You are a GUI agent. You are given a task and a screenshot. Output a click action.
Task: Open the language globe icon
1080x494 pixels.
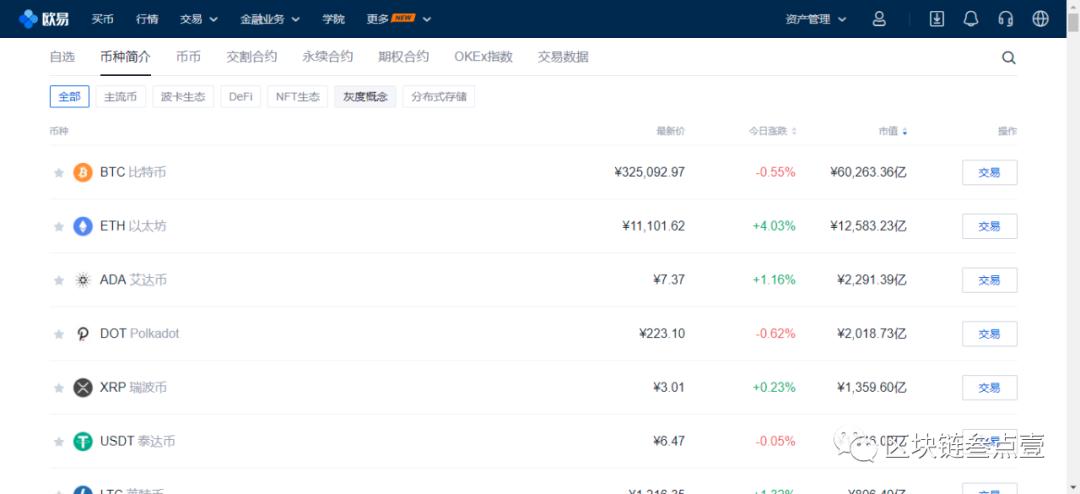[x=1040, y=19]
